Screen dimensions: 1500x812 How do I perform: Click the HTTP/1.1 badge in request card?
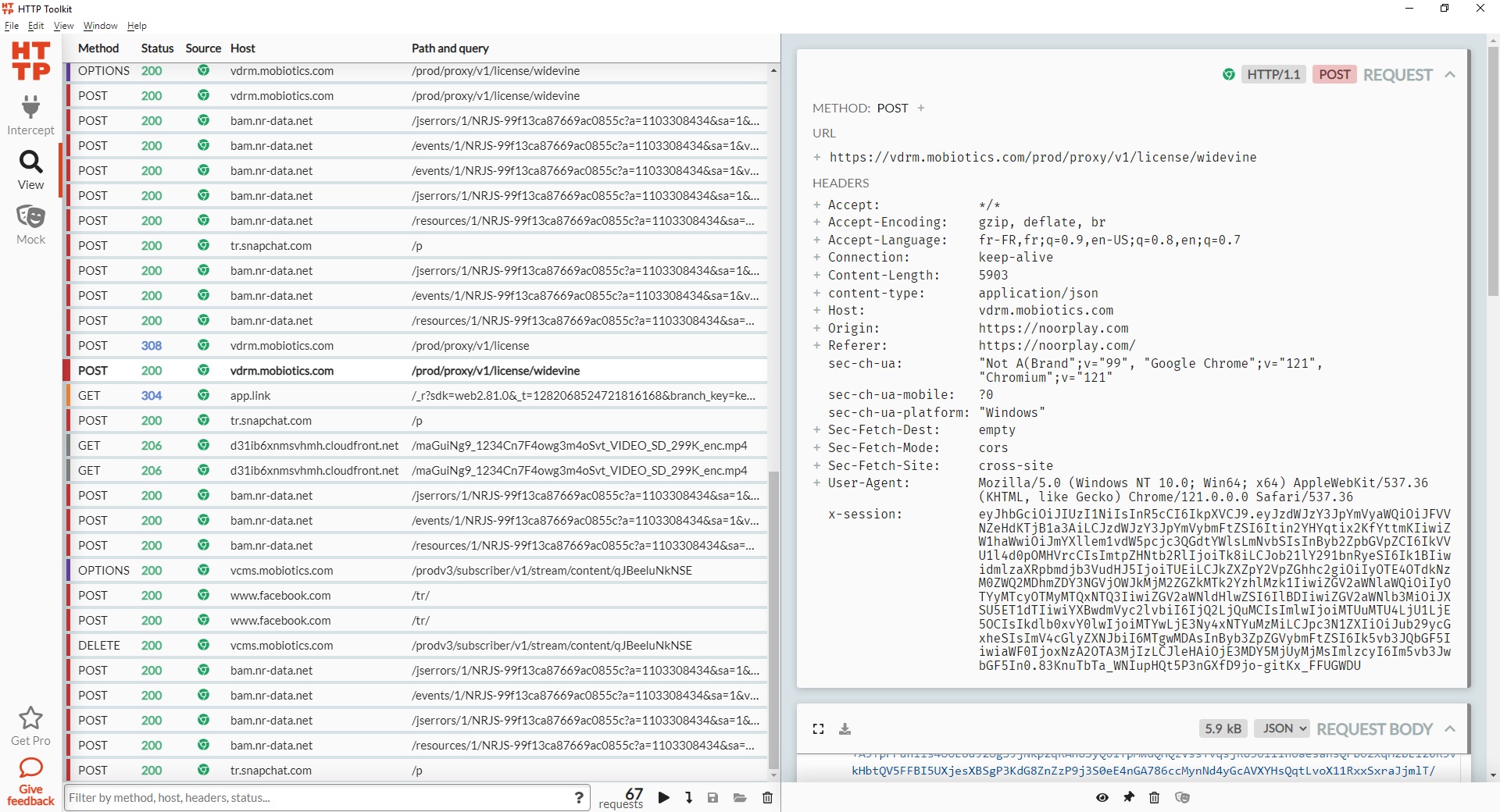1273,74
